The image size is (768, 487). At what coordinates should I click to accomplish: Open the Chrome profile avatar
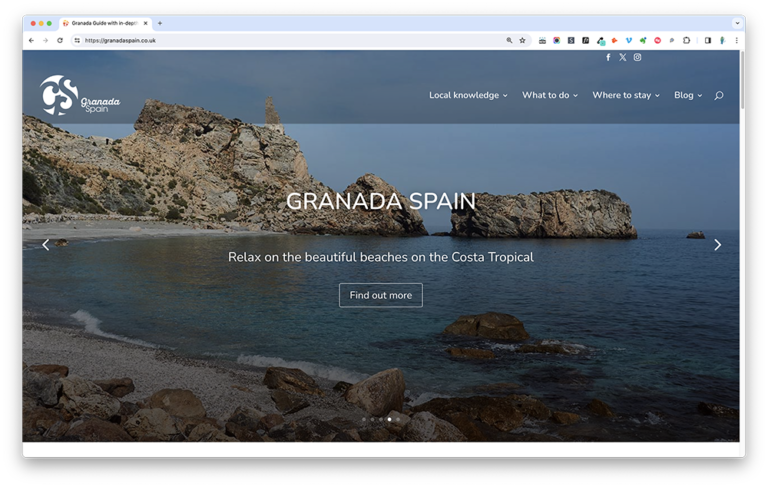(x=722, y=41)
